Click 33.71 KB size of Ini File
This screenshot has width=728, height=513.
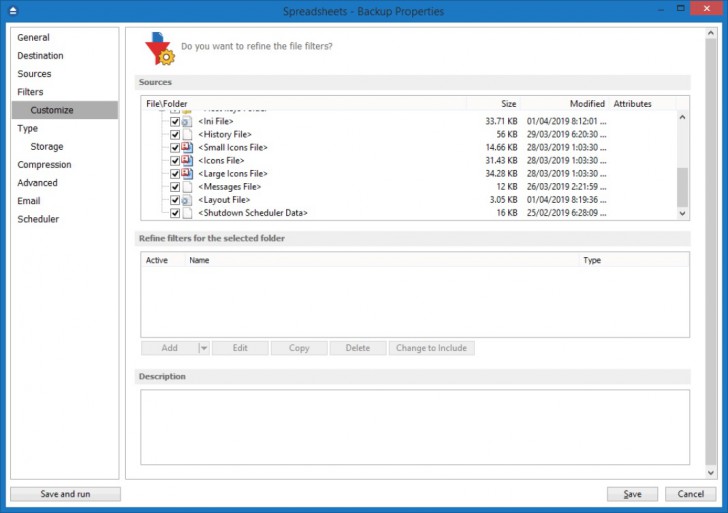(501, 122)
